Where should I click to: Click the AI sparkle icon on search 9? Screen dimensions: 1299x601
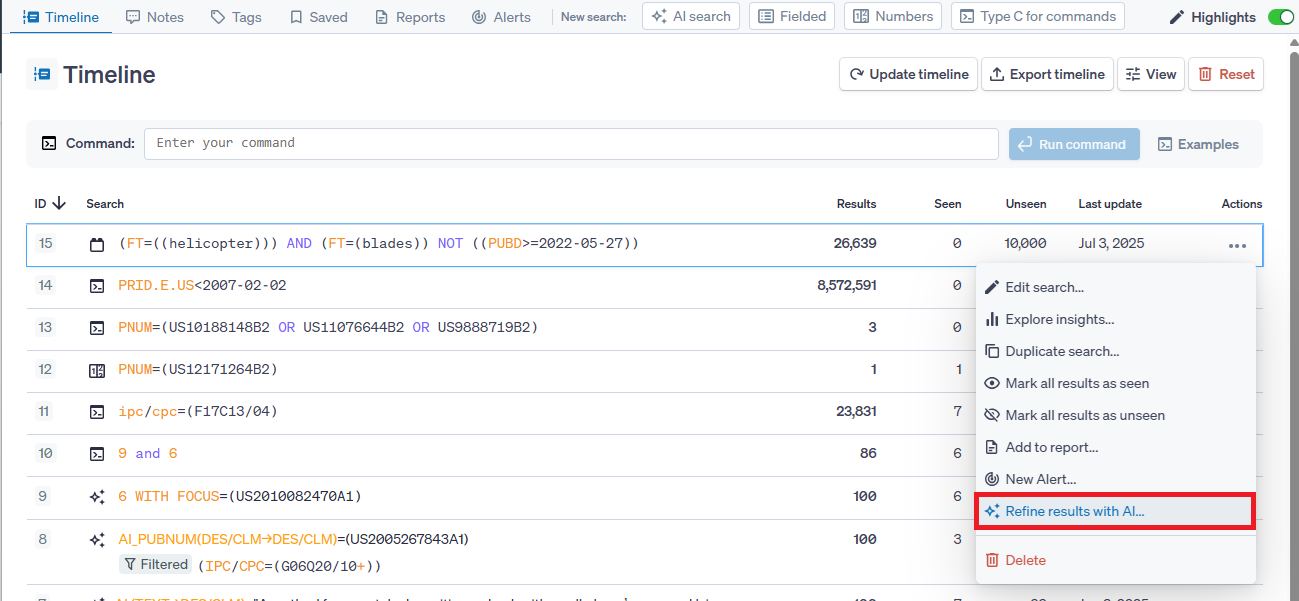pyautogui.click(x=97, y=496)
